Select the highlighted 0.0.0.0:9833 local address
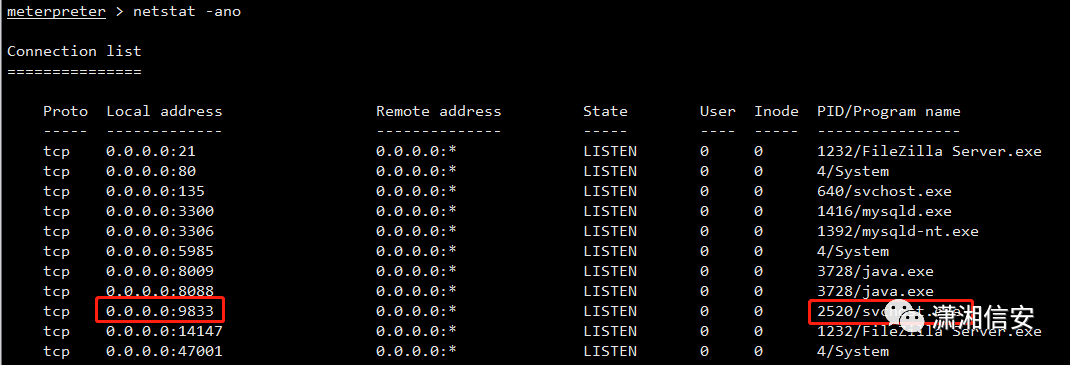 [x=160, y=311]
